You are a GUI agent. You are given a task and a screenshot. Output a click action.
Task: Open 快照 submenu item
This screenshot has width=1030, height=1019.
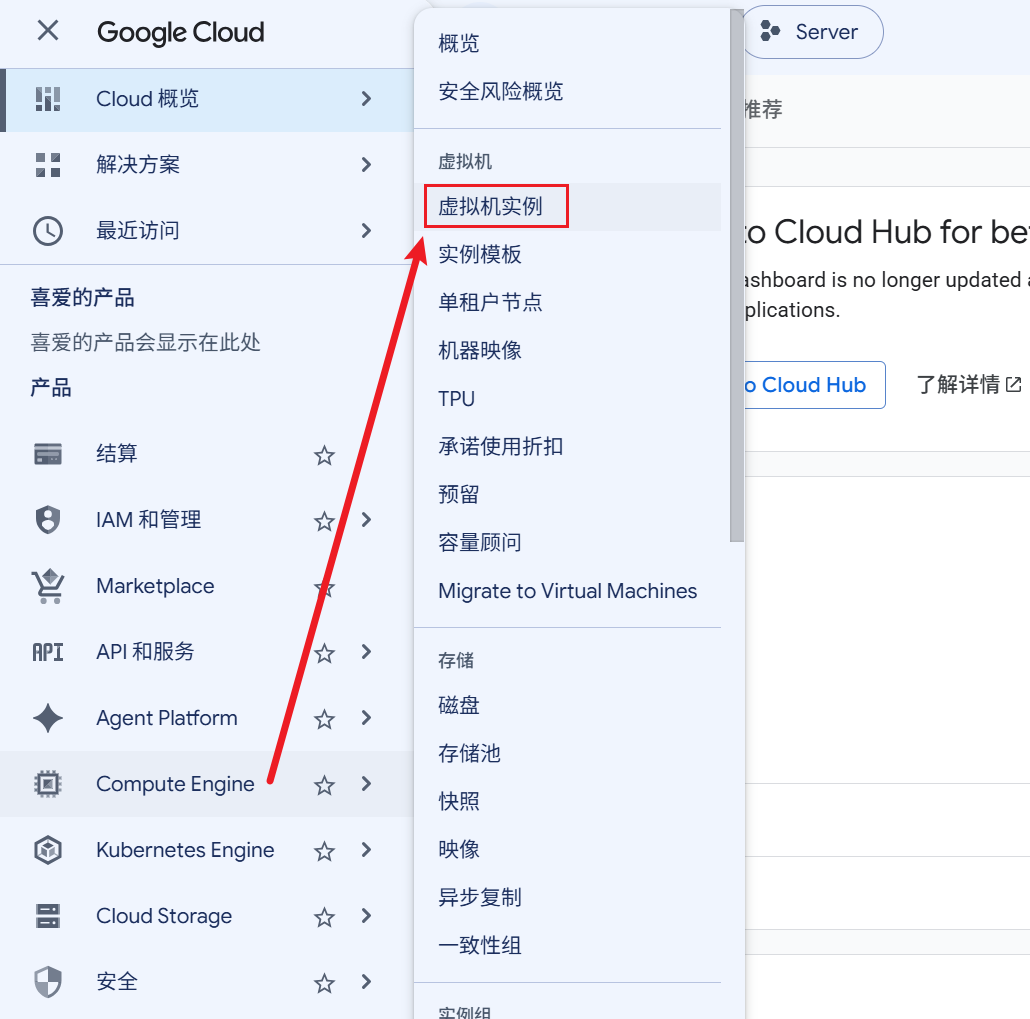568,802
